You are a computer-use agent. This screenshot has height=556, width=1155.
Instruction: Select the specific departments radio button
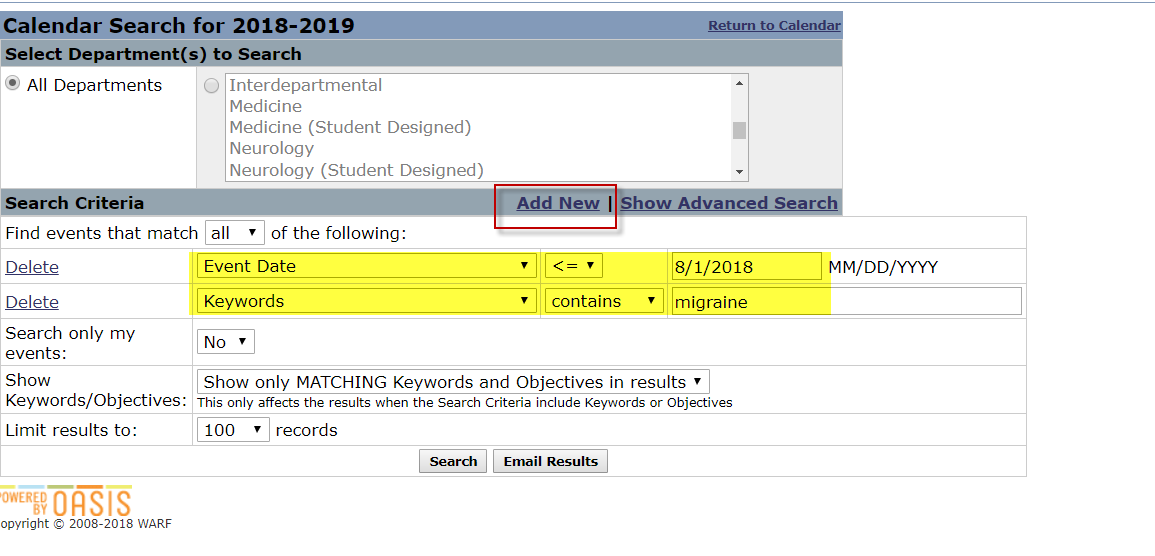pyautogui.click(x=211, y=86)
